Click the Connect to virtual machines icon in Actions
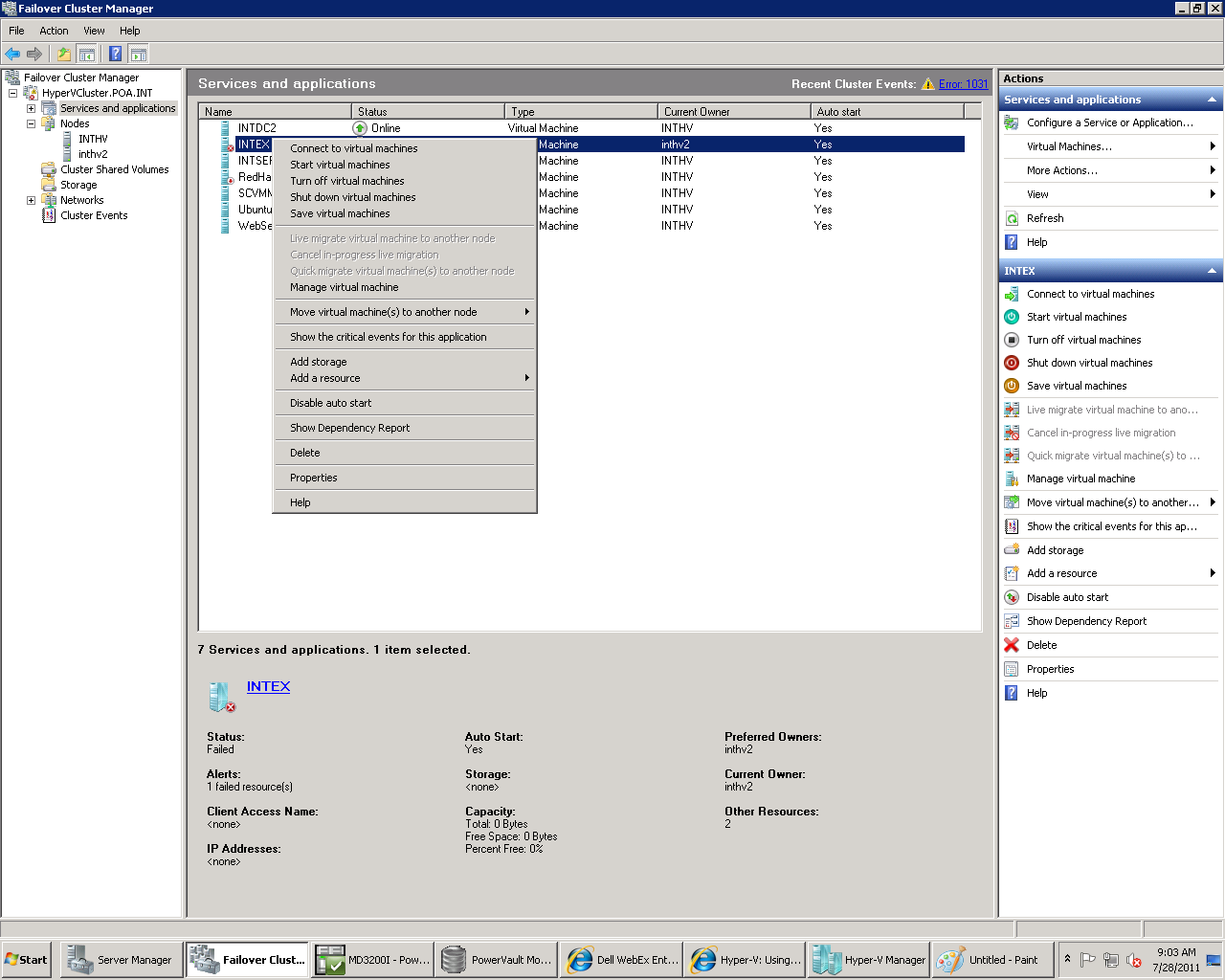 1012,294
